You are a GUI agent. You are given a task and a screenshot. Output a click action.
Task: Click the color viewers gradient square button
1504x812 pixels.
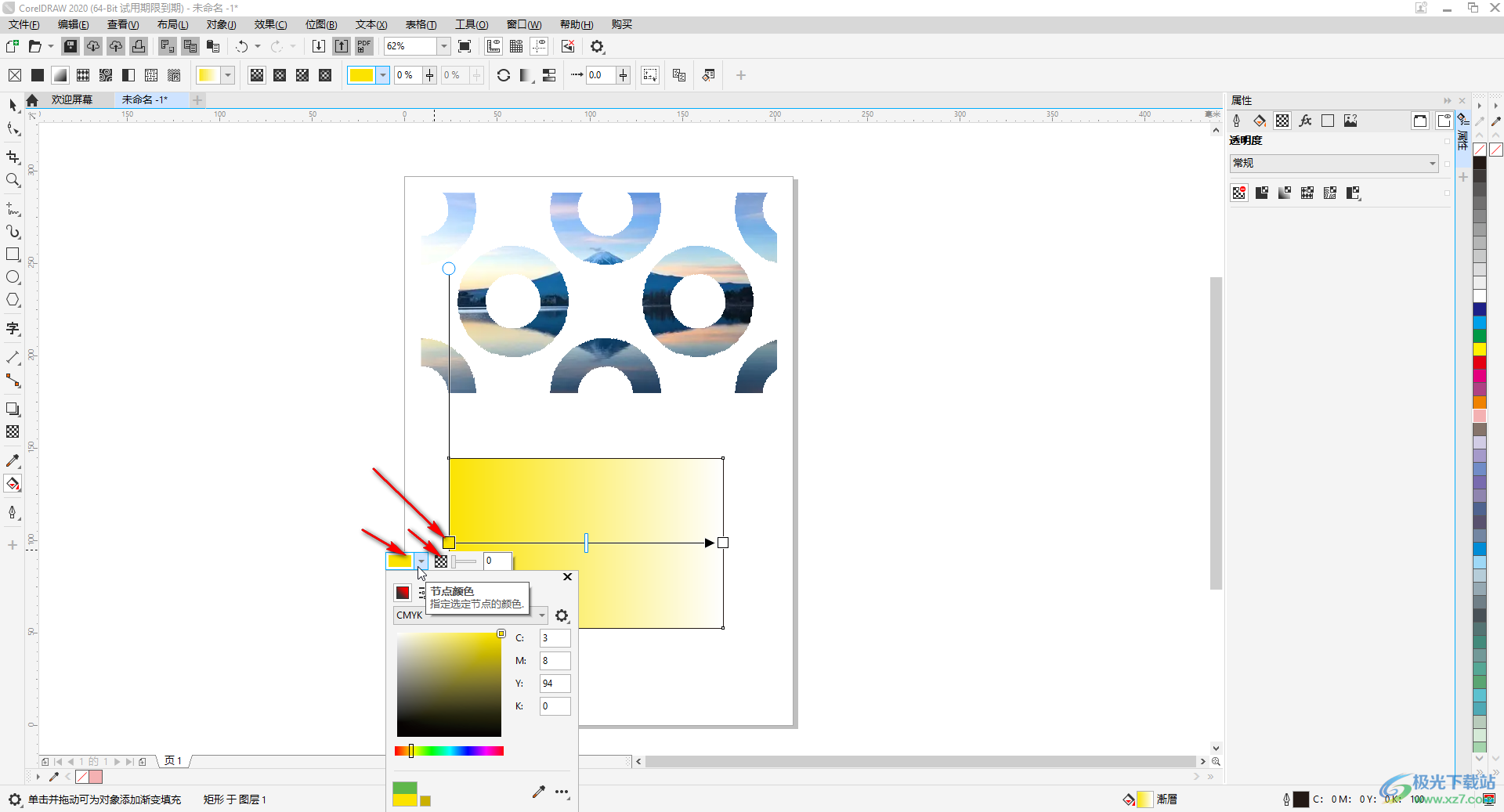click(x=403, y=593)
